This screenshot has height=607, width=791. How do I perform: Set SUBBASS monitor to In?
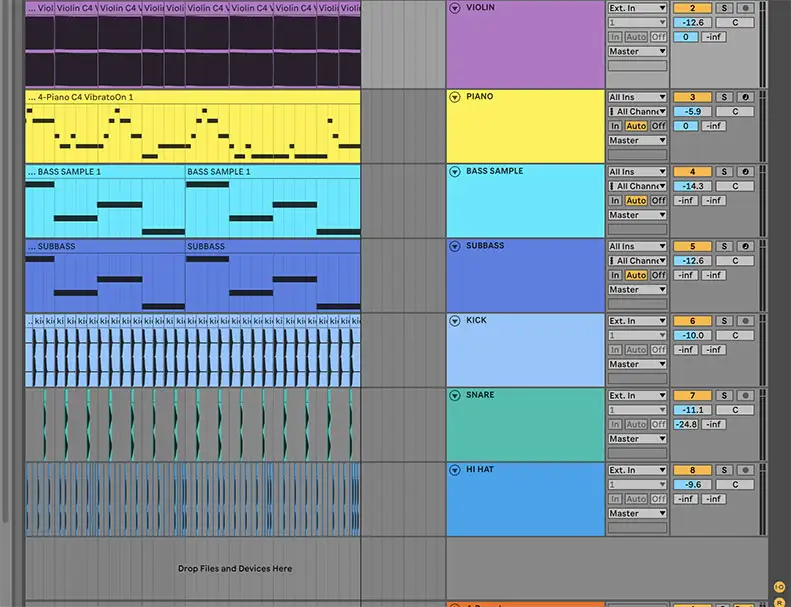(x=615, y=275)
